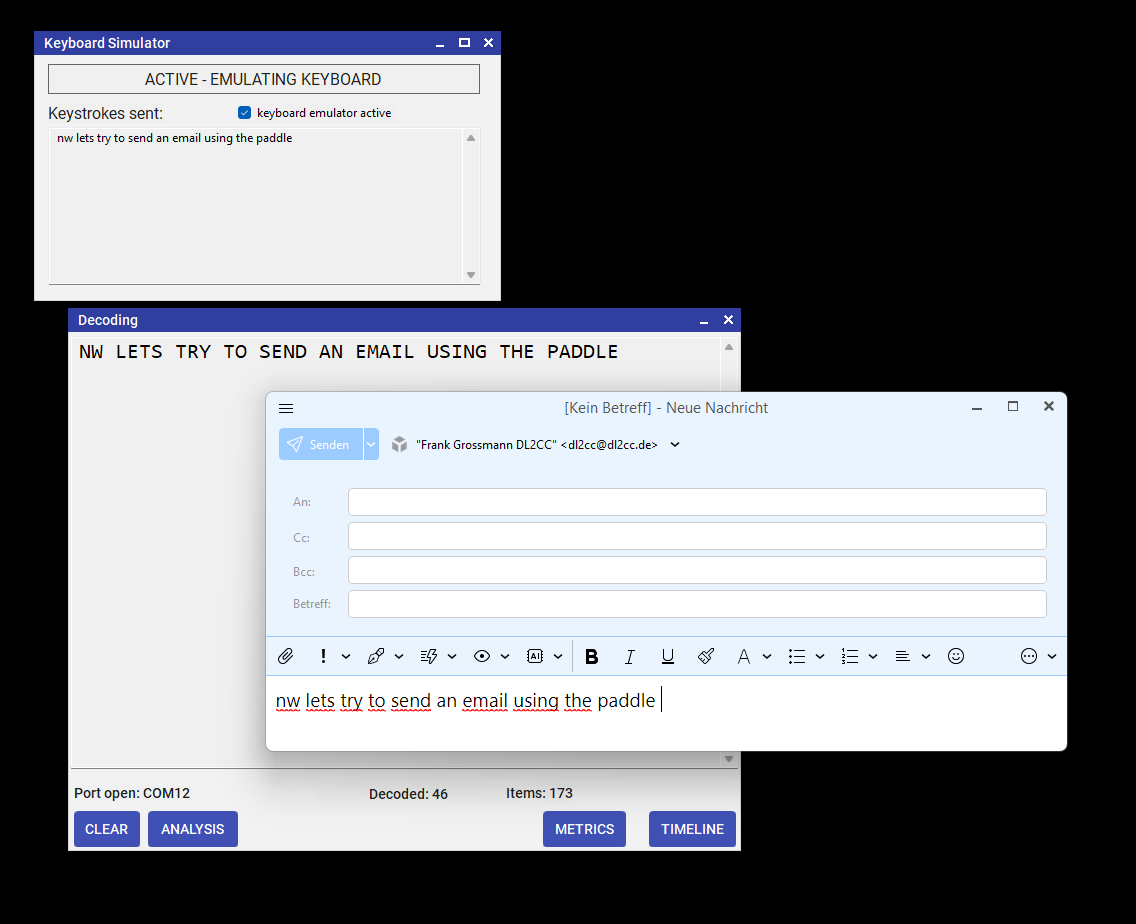Click CLEAR button in Decoding window
The height and width of the screenshot is (924, 1136).
tap(106, 829)
